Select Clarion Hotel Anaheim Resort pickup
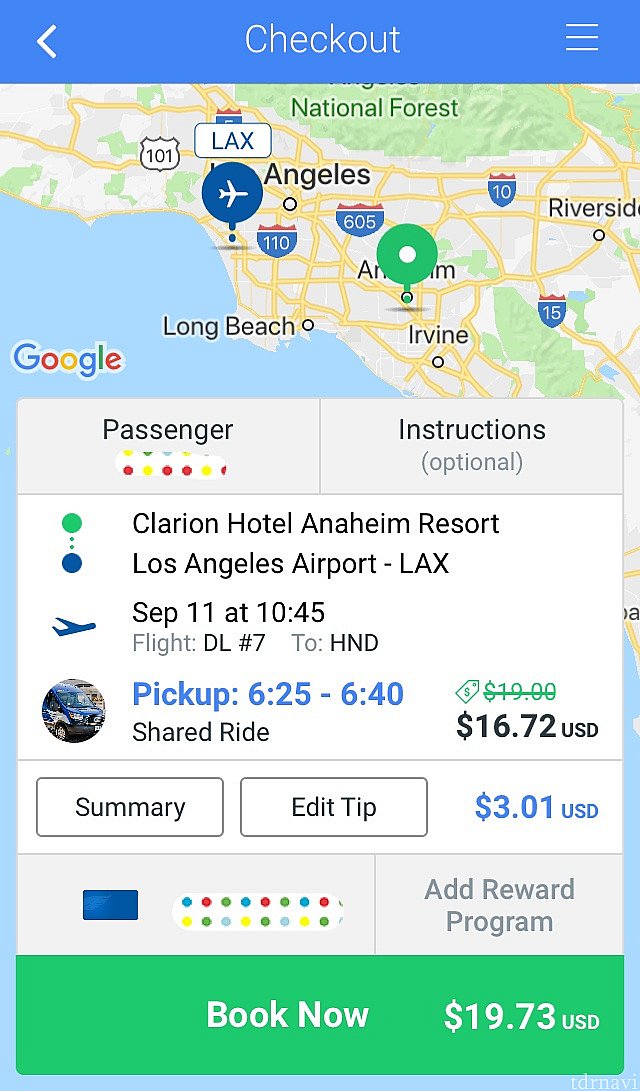The height and width of the screenshot is (1091, 640). point(316,523)
